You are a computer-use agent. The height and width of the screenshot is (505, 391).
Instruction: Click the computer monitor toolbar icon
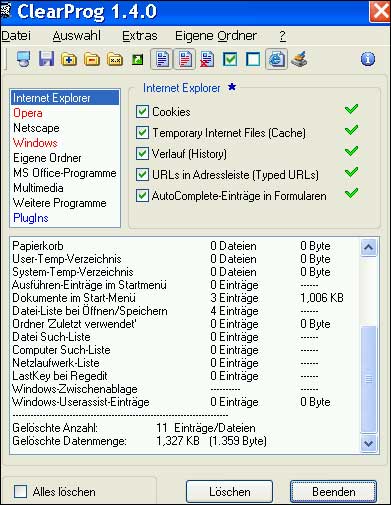[24, 59]
